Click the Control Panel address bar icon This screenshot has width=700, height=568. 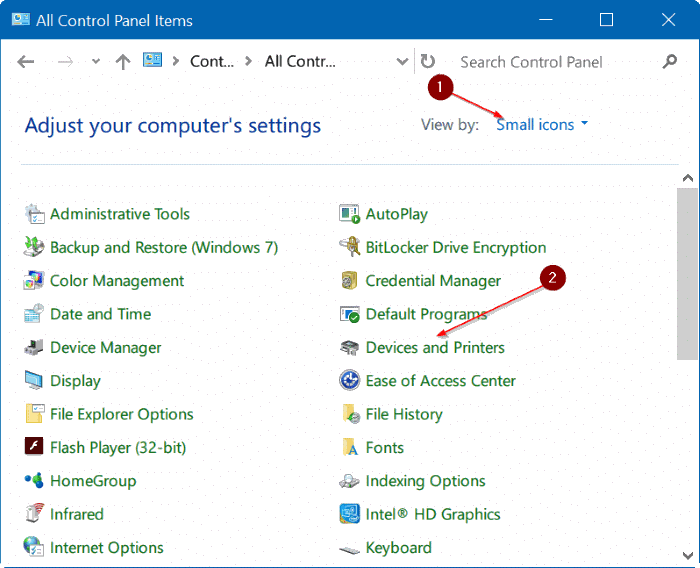152,60
